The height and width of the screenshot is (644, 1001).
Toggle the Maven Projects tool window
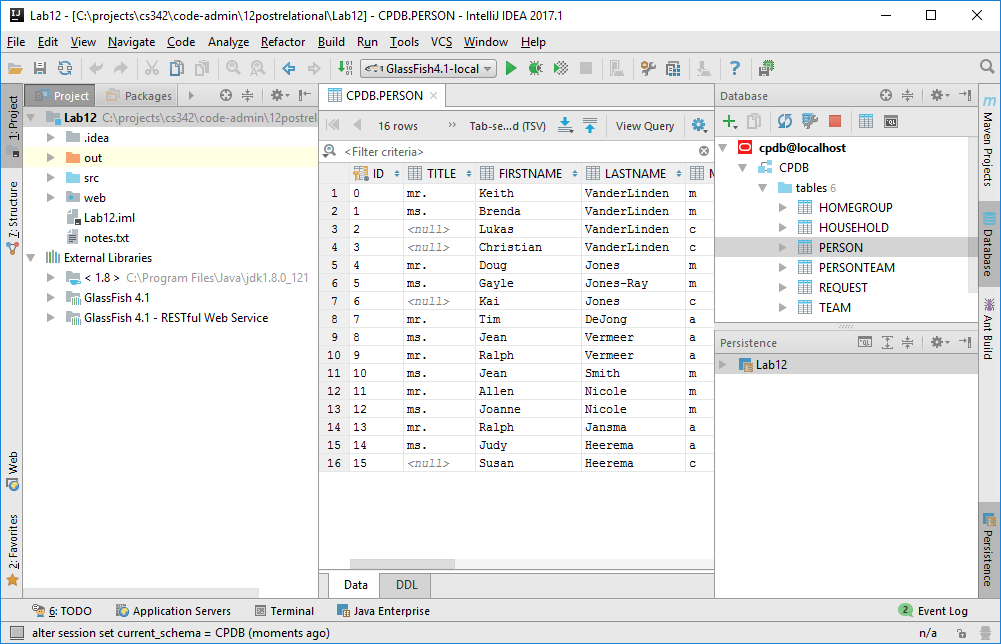[x=988, y=141]
